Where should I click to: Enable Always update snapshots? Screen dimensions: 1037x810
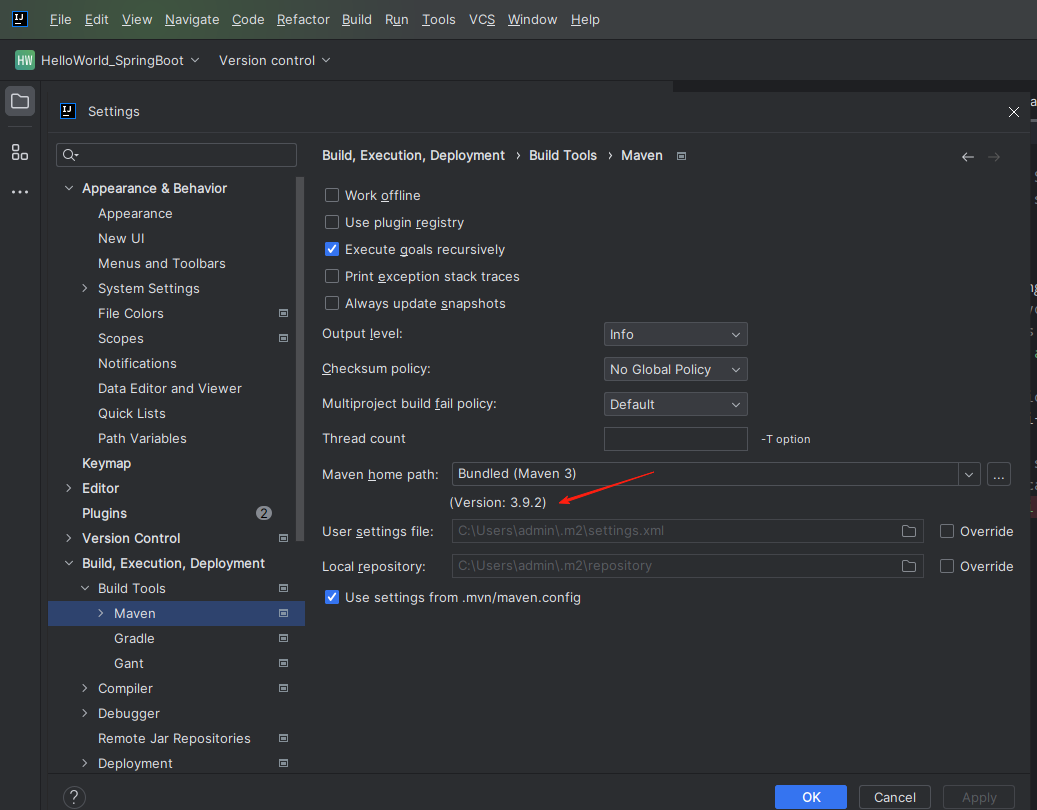click(x=332, y=304)
